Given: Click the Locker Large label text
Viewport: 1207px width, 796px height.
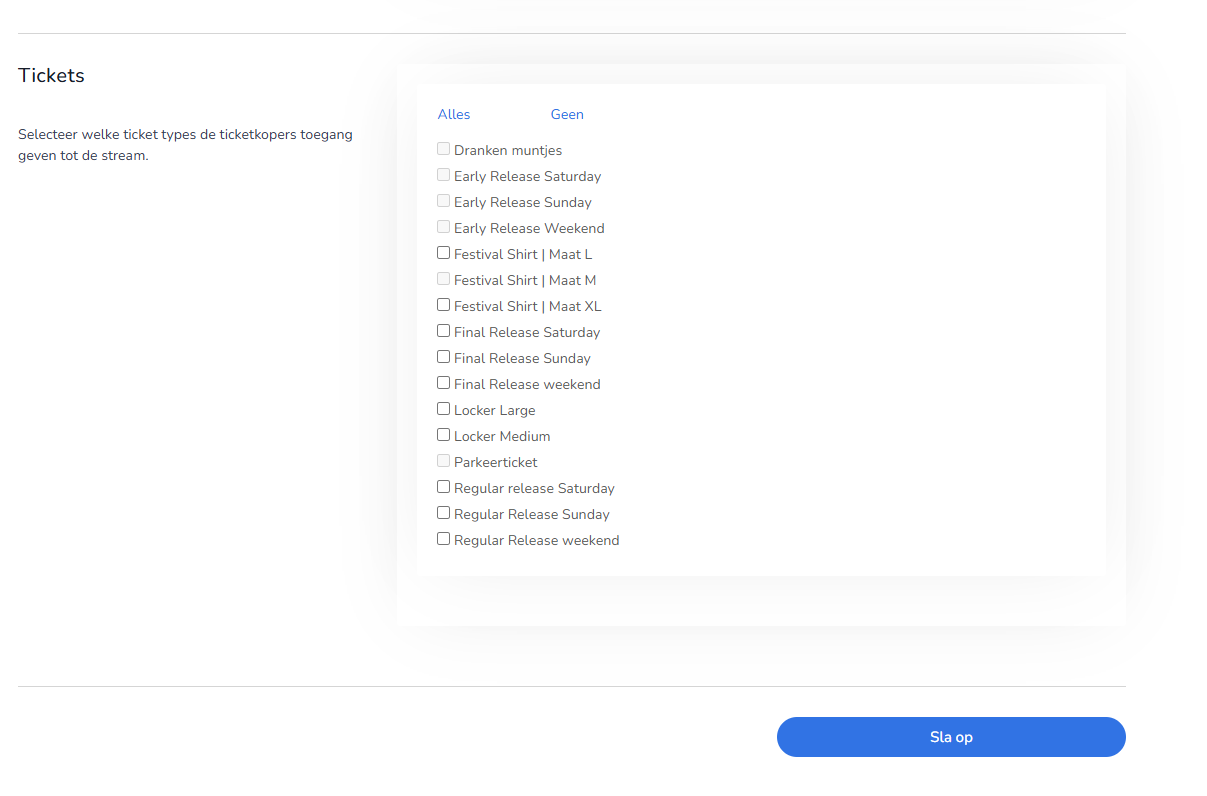Looking at the screenshot, I should coord(494,411).
